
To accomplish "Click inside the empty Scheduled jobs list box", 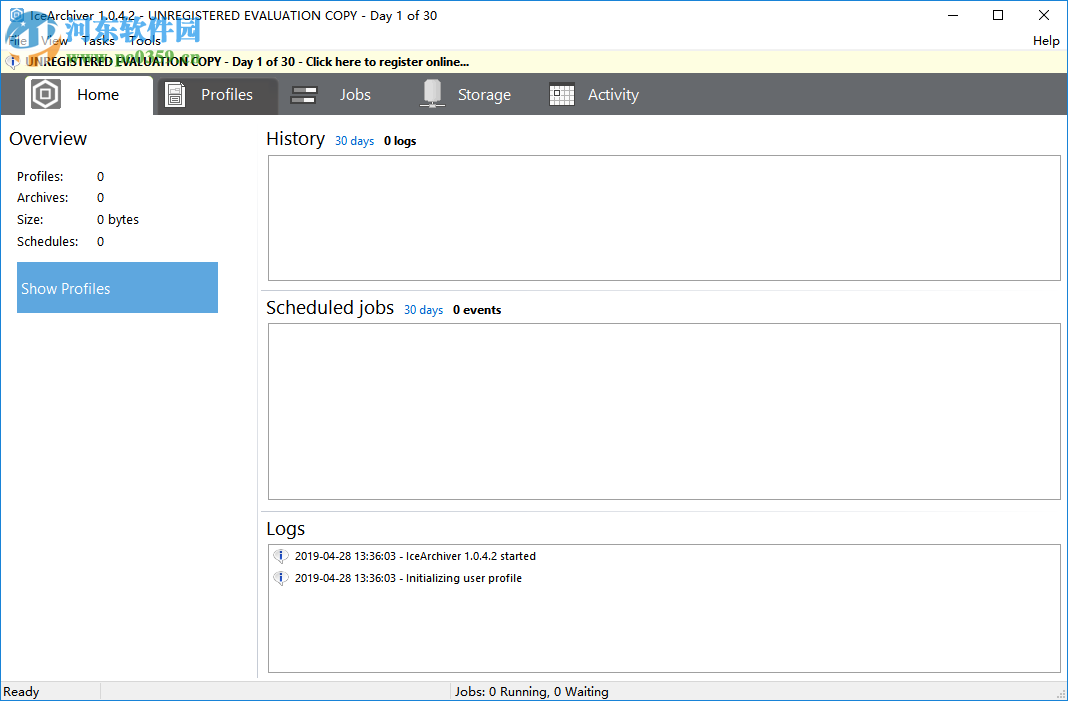I will [664, 411].
